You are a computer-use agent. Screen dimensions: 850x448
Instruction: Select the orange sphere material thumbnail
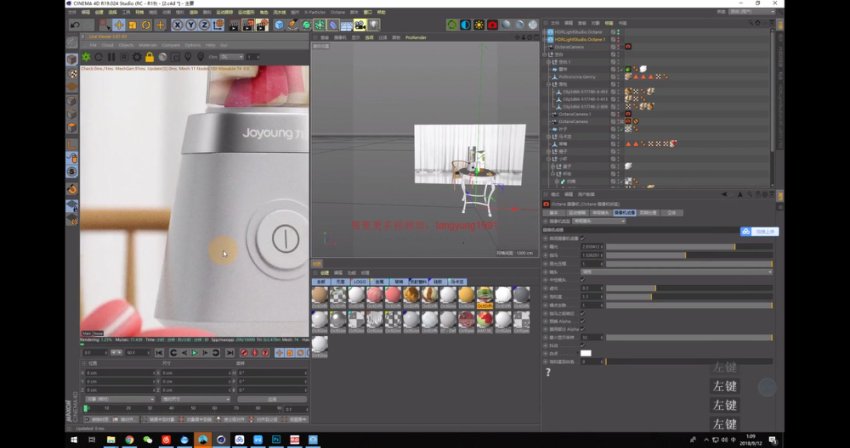tap(464, 295)
